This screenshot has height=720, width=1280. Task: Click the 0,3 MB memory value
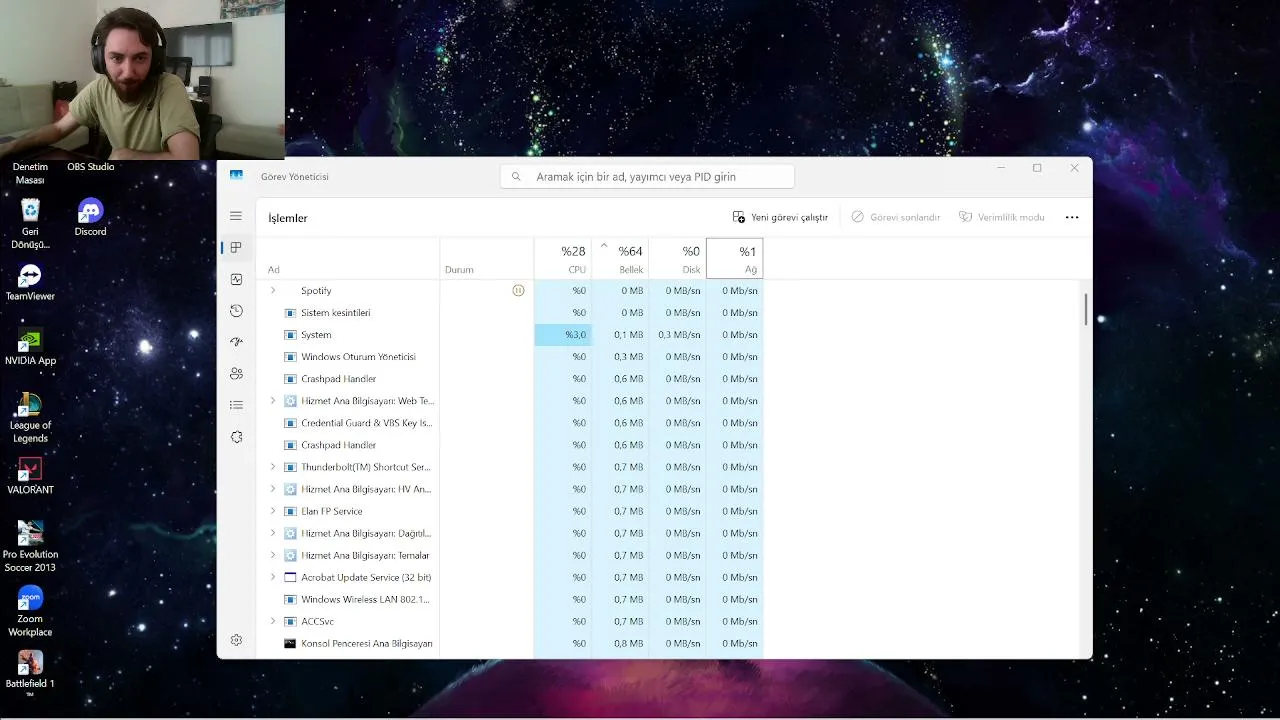click(629, 357)
